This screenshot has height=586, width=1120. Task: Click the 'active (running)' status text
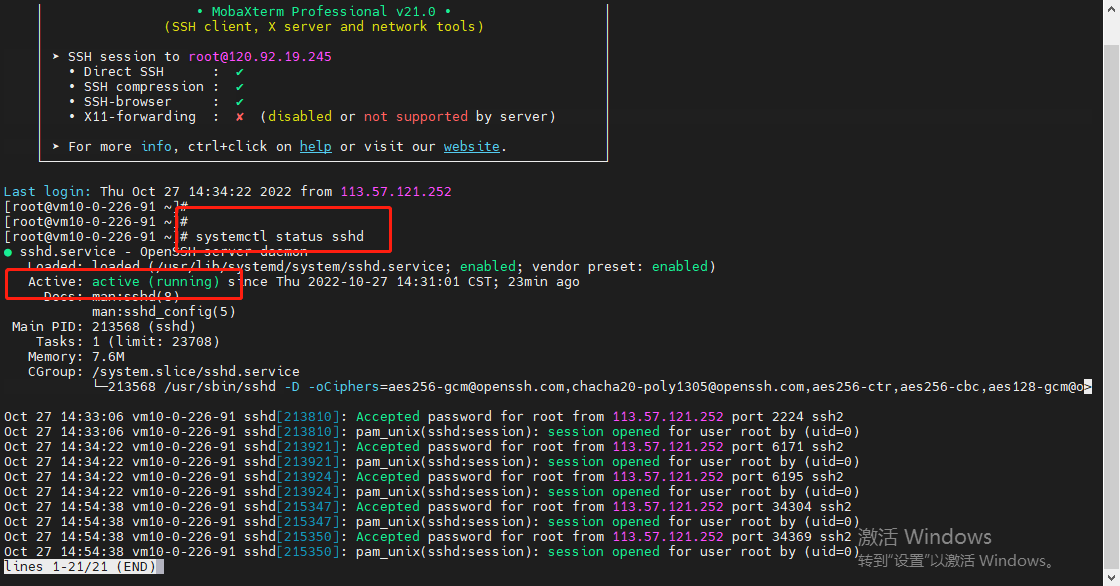point(156,282)
